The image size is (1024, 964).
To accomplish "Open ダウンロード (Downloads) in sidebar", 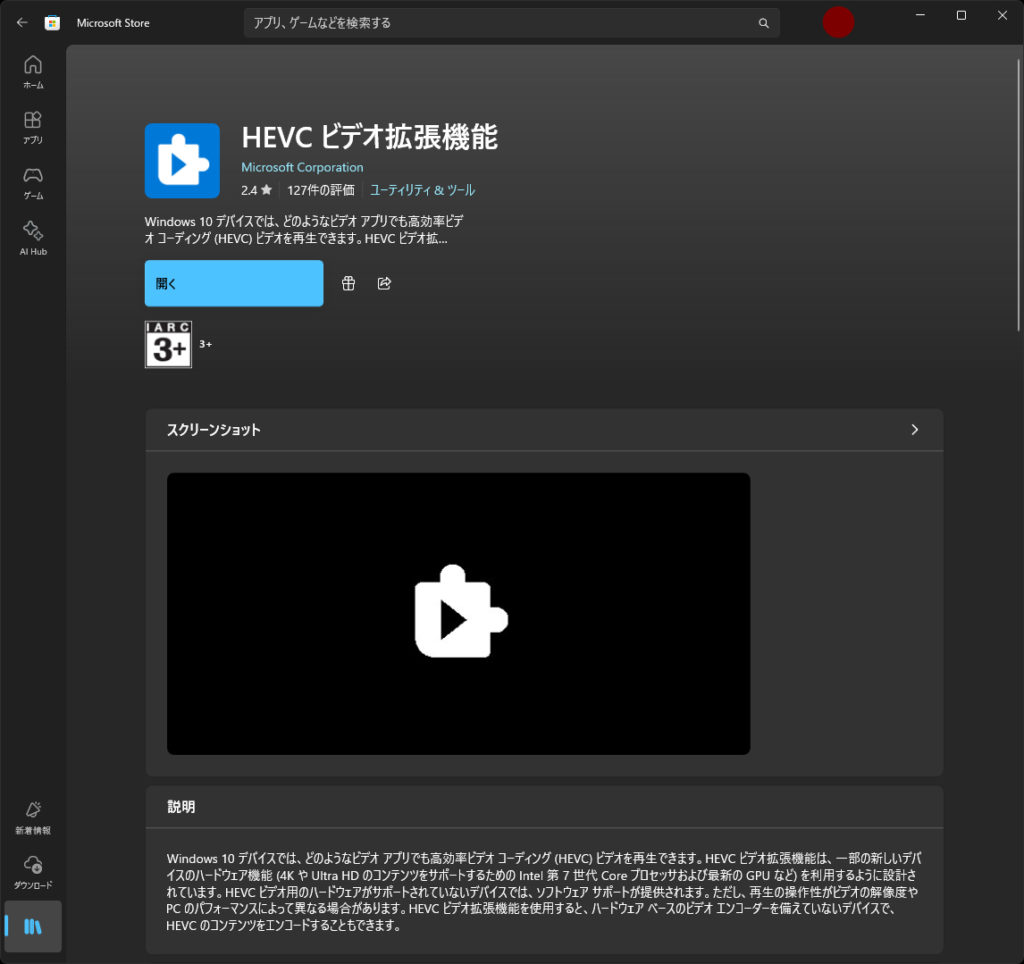I will tap(33, 871).
